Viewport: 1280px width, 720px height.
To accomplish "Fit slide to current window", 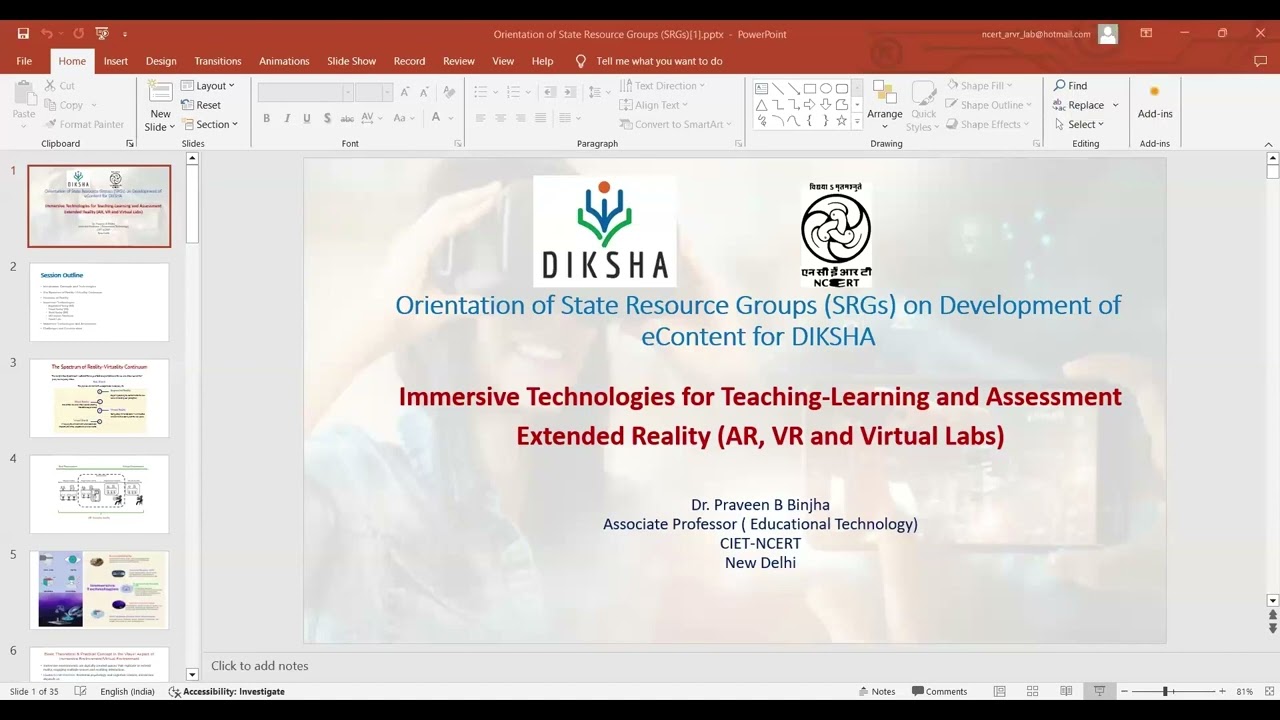I will coord(1267,691).
